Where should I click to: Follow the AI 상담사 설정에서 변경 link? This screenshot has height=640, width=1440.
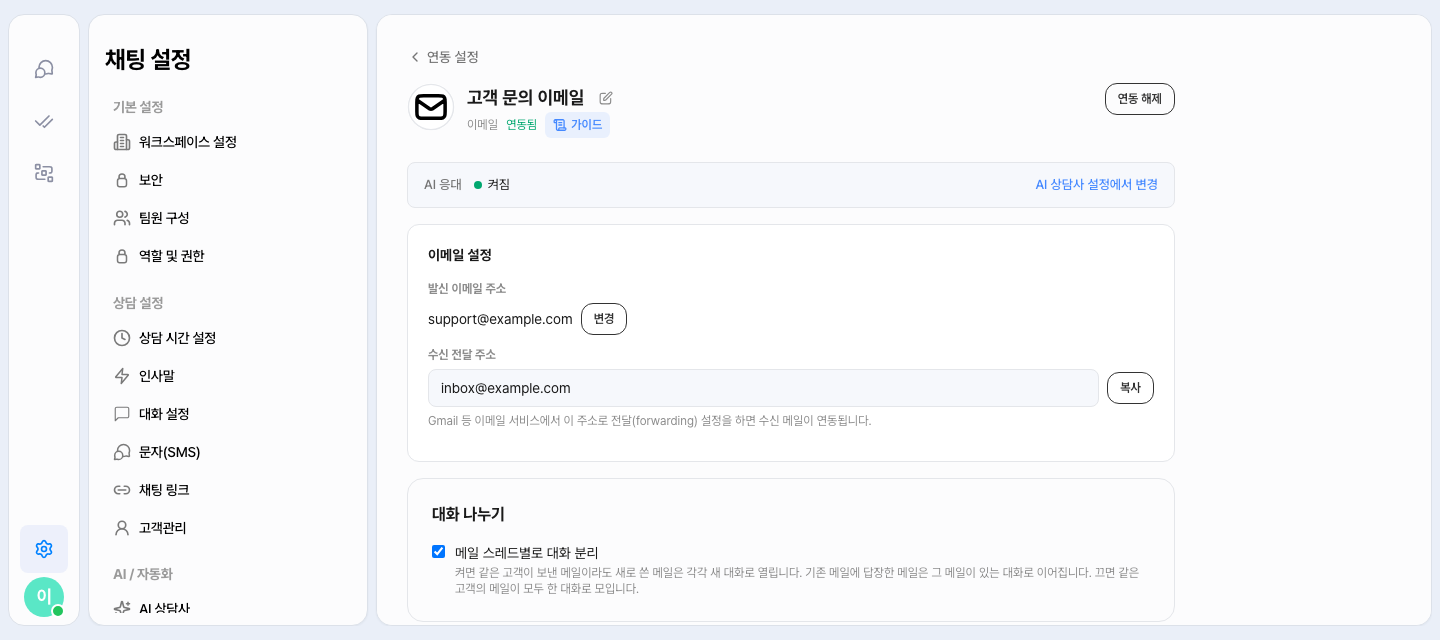pyautogui.click(x=1096, y=185)
